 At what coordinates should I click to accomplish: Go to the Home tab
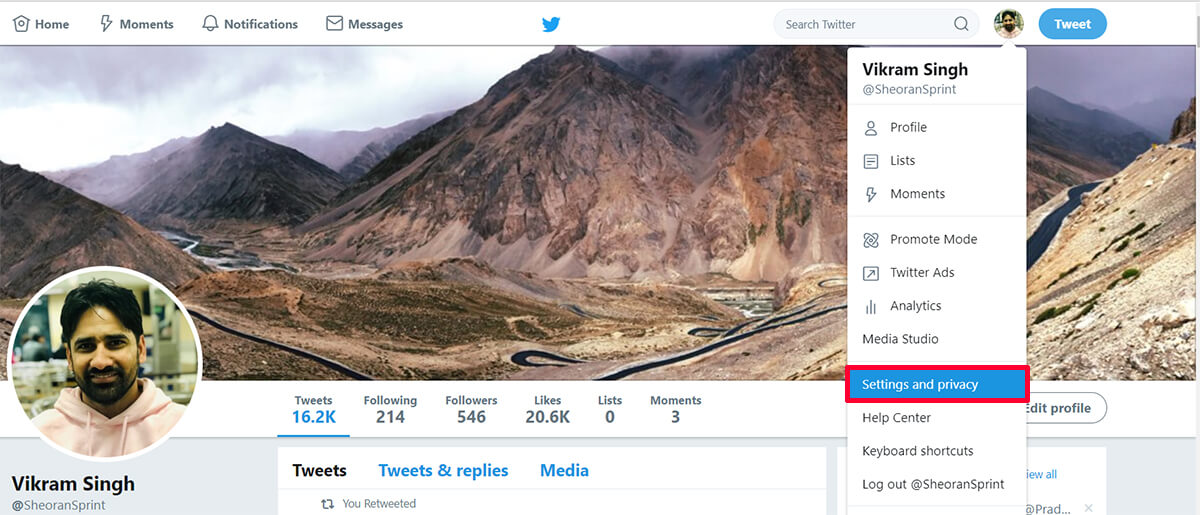pos(41,24)
